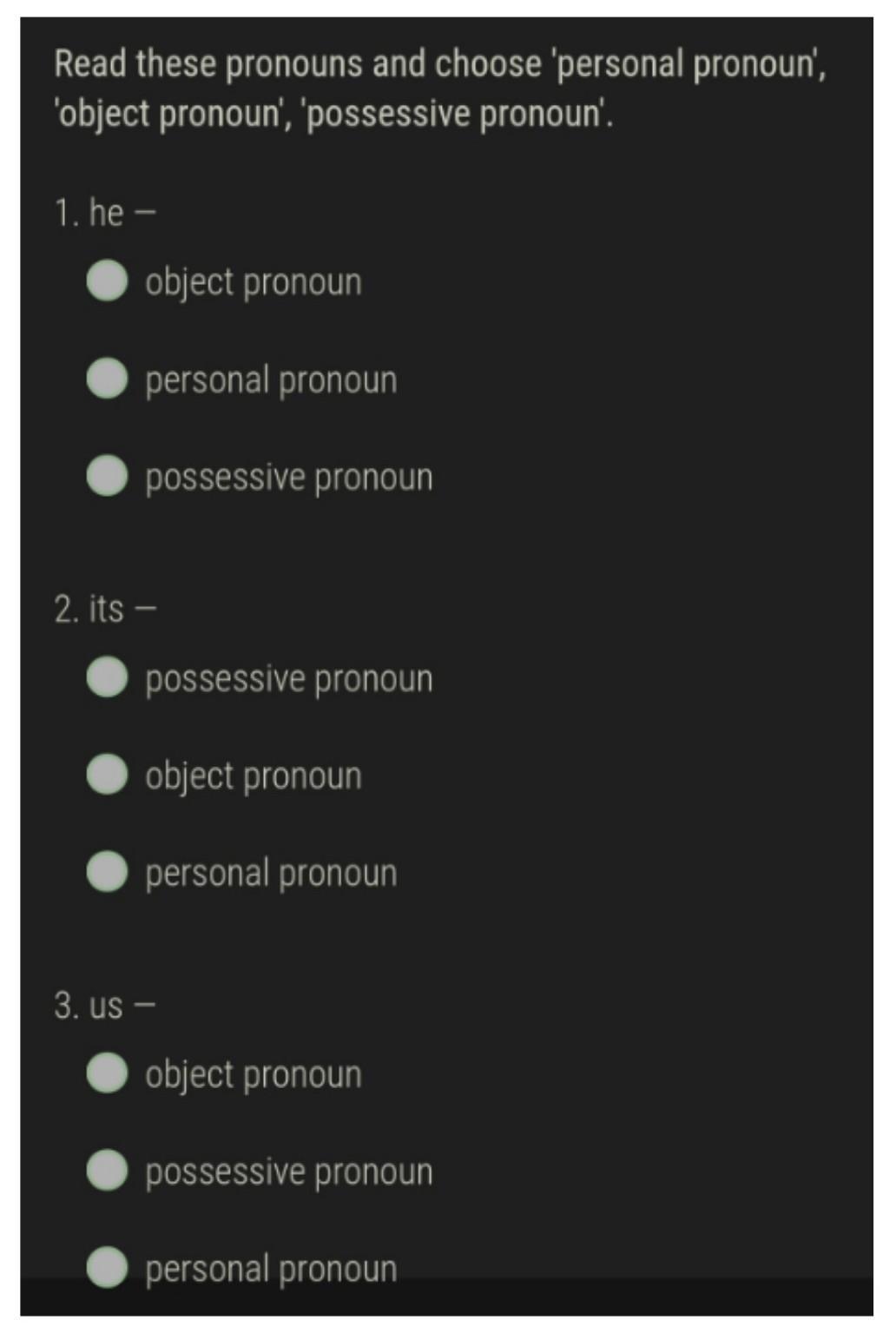Click the 'object pronoun' label text under 'its'
The height and width of the screenshot is (1340, 896).
(254, 776)
